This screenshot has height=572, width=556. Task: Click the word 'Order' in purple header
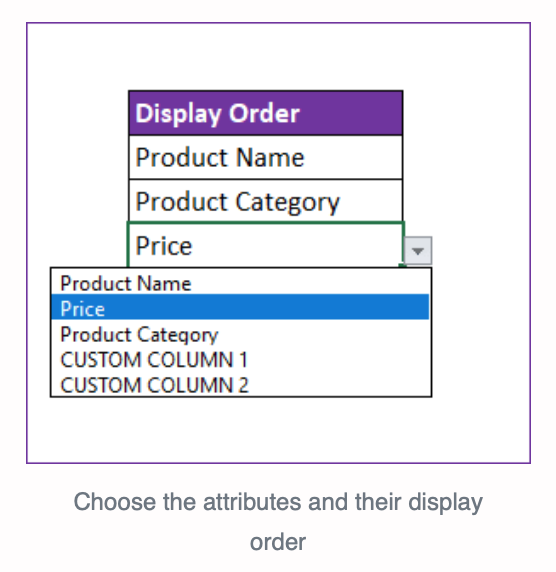[x=265, y=113]
